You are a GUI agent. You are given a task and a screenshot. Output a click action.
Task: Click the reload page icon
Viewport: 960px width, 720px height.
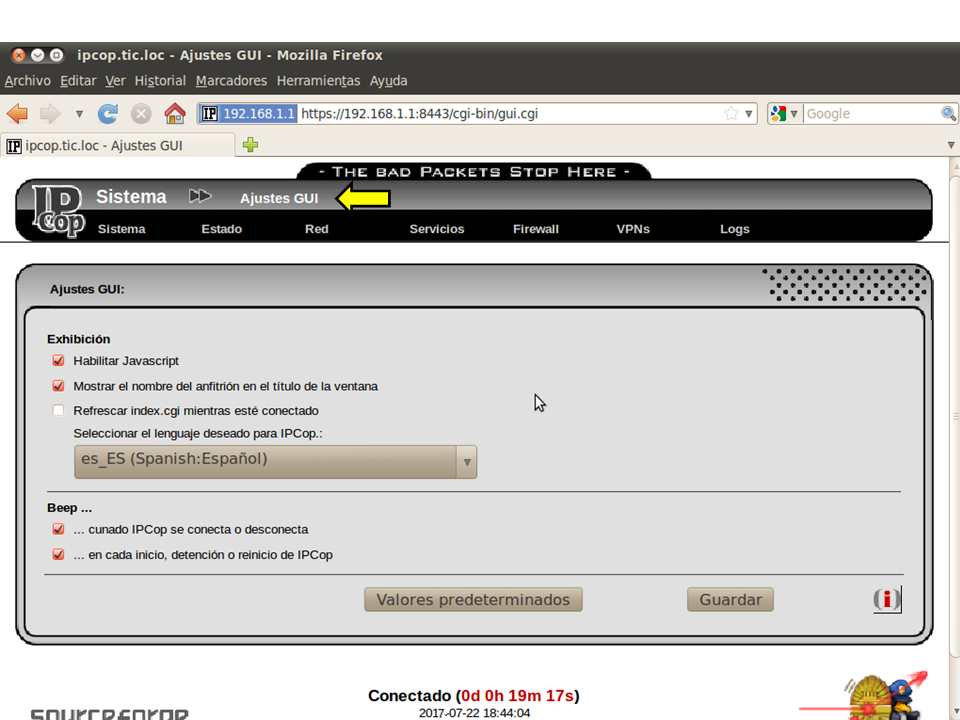[x=108, y=113]
